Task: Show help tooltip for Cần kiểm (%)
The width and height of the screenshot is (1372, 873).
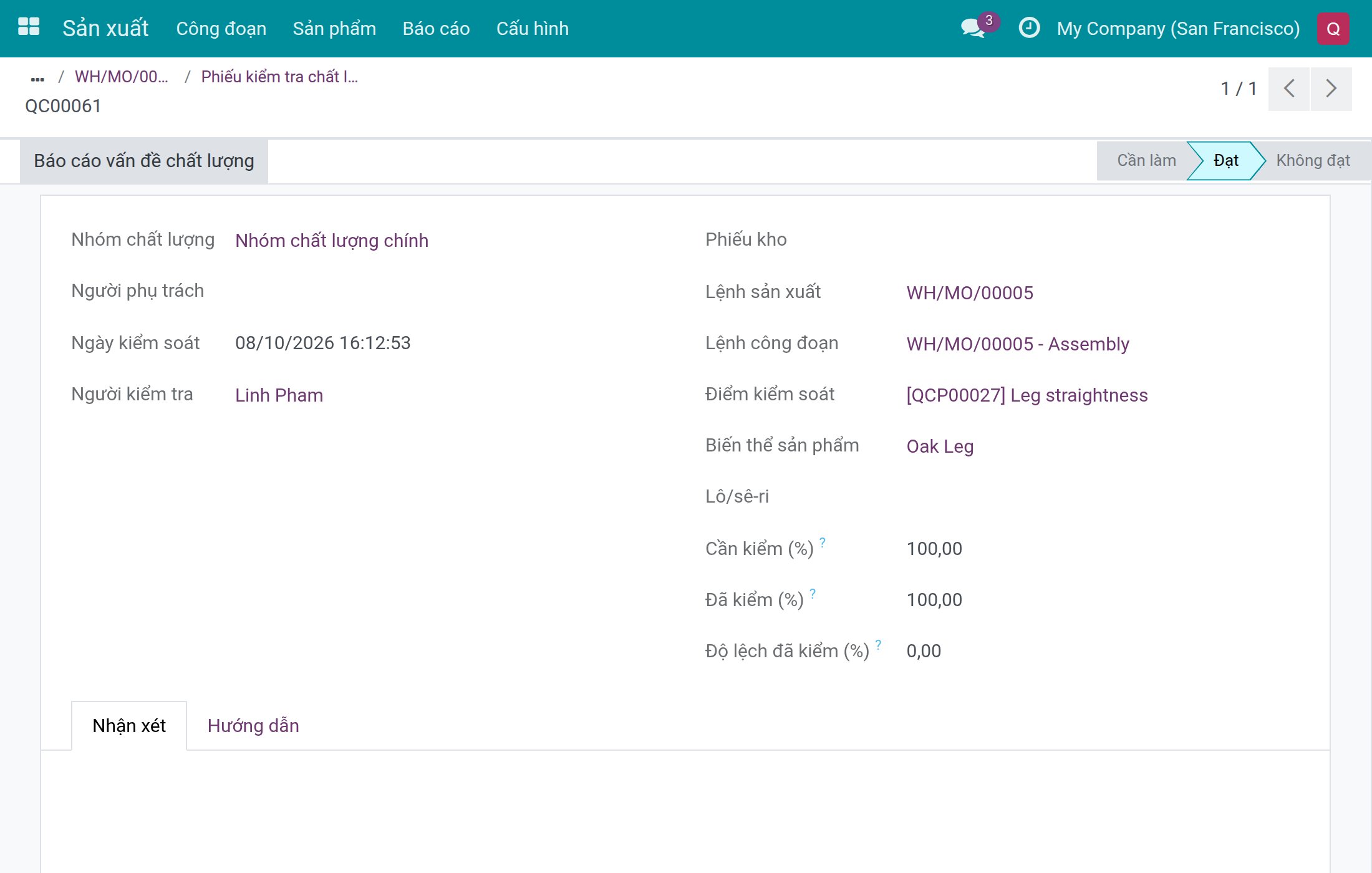Action: click(823, 543)
